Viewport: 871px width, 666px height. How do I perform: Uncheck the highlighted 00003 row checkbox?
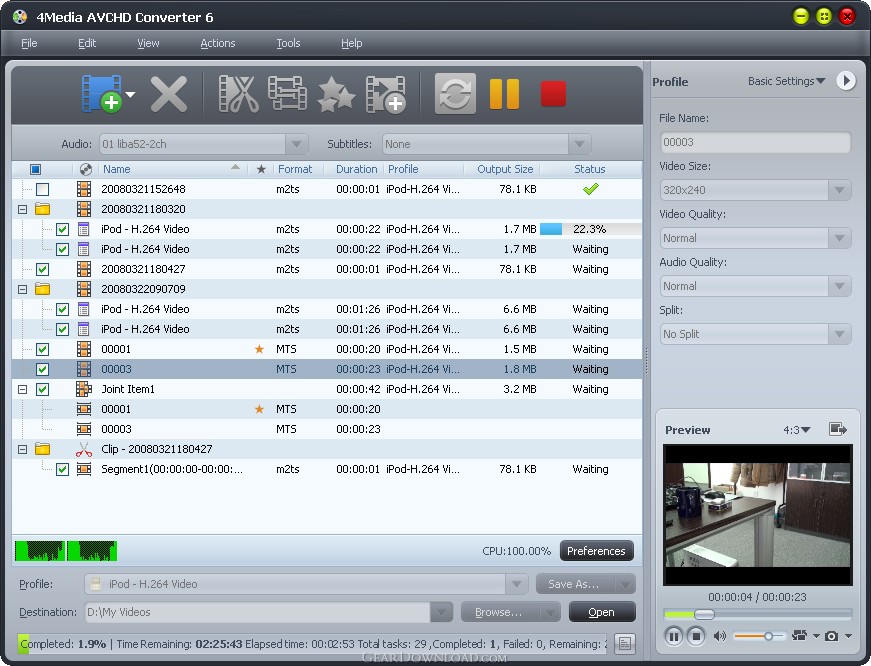(42, 369)
